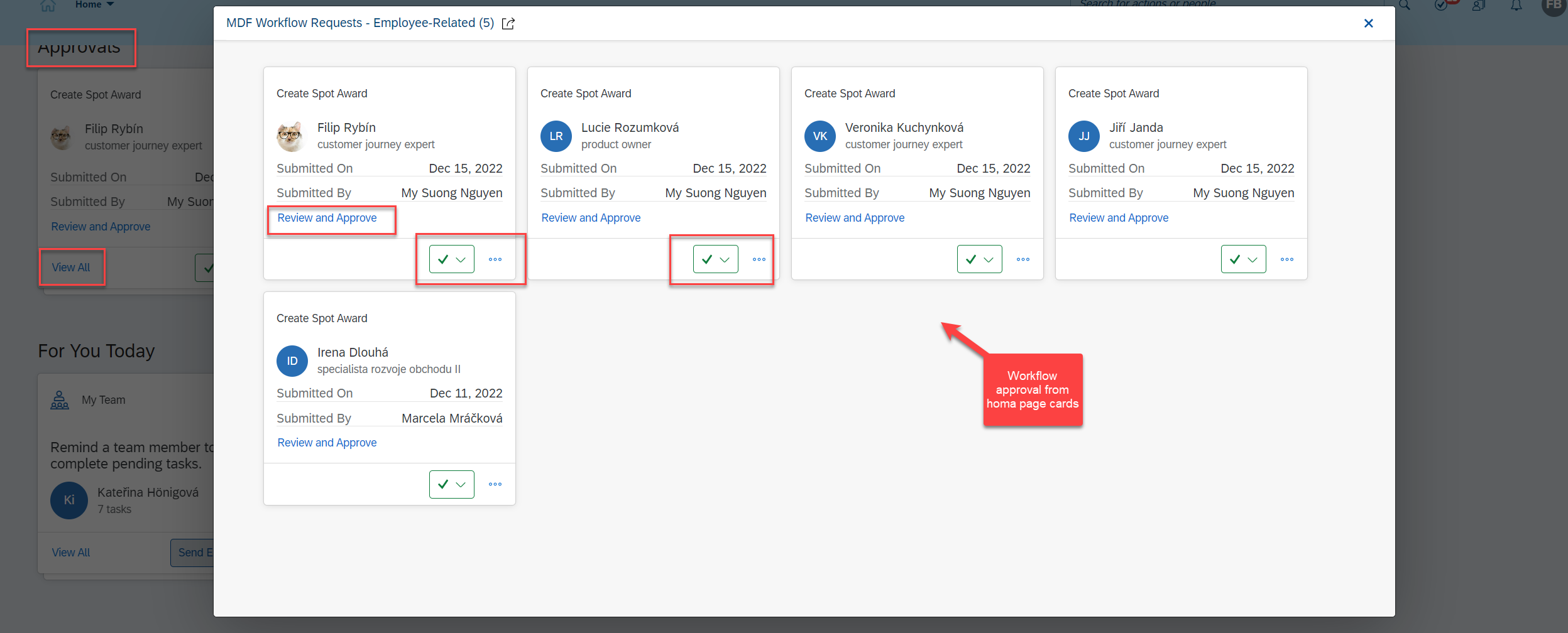Expand approve options on Veronika Kuchynková's card
Screen dimensions: 1568x633
989,259
